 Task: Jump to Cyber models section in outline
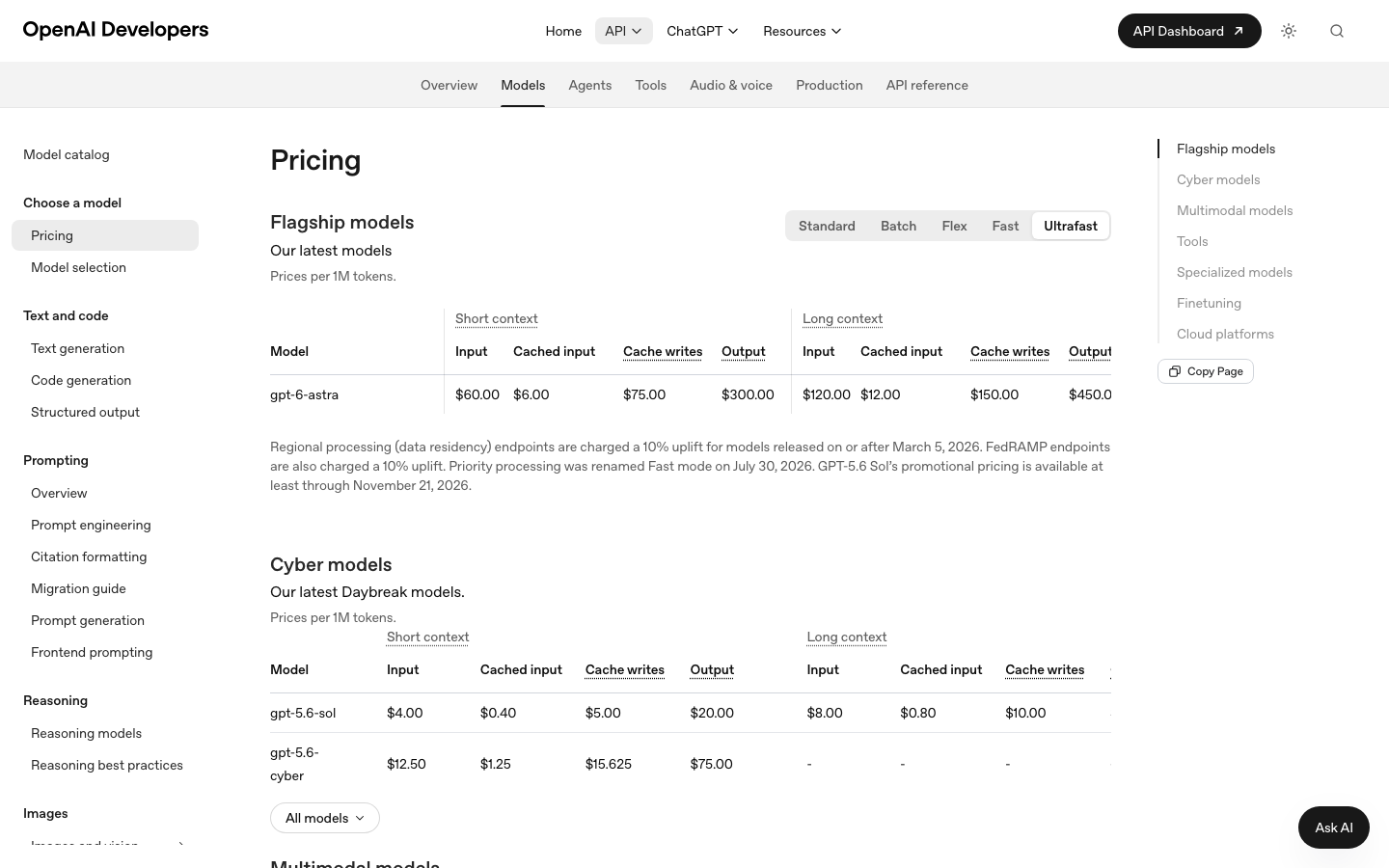(1218, 179)
